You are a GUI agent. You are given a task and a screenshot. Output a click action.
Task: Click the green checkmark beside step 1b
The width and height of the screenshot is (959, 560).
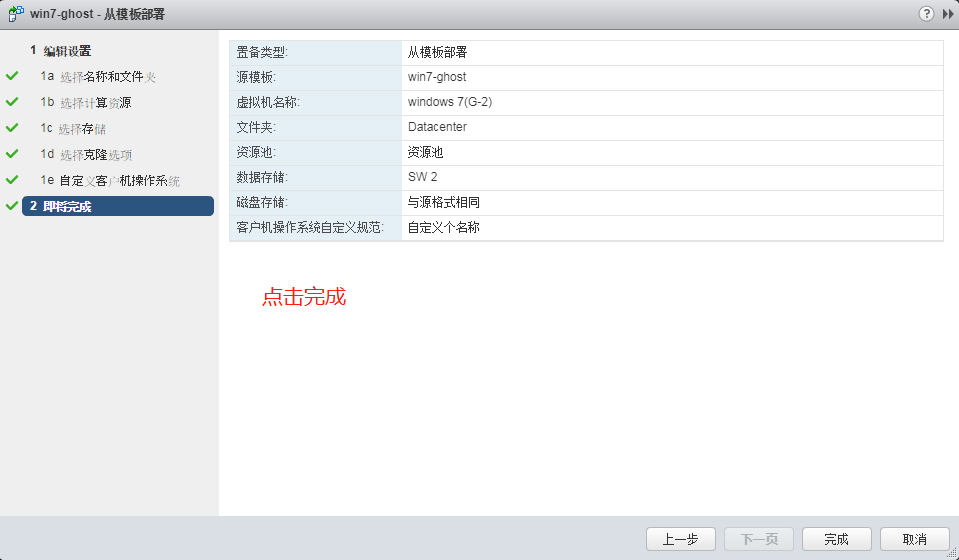point(12,101)
